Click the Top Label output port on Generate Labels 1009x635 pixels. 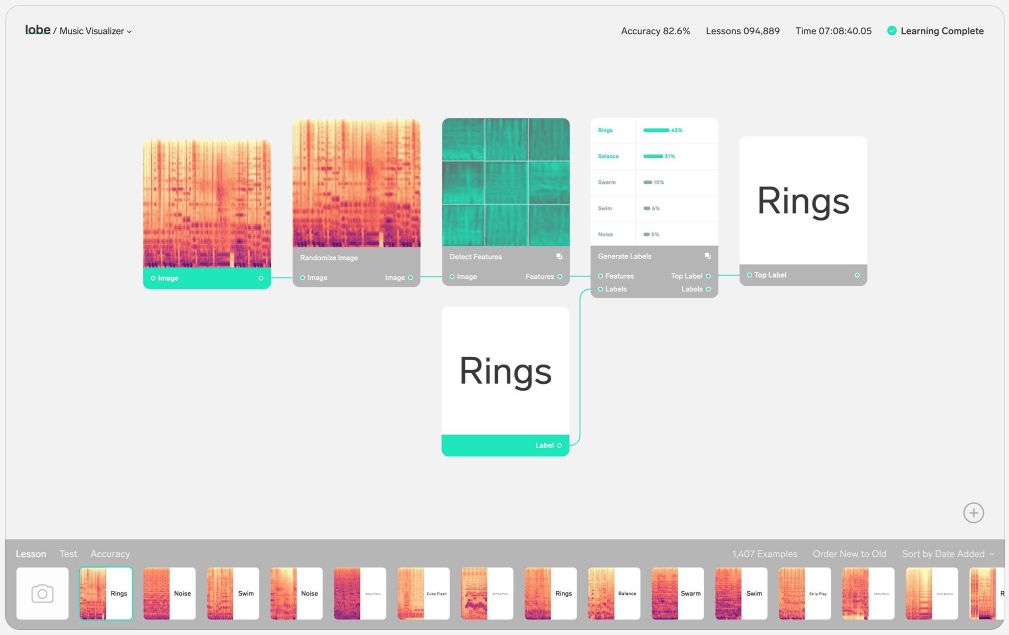[708, 276]
